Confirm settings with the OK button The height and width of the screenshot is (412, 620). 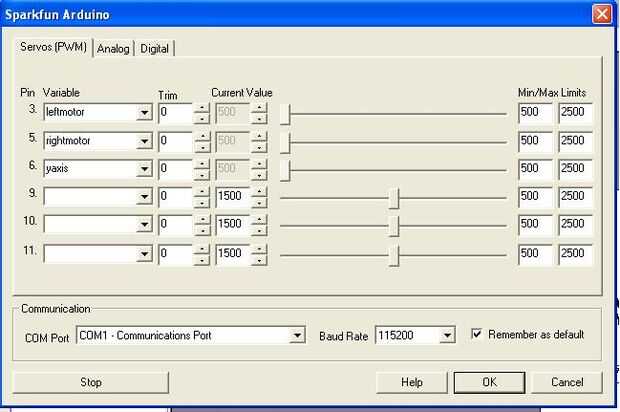click(490, 382)
